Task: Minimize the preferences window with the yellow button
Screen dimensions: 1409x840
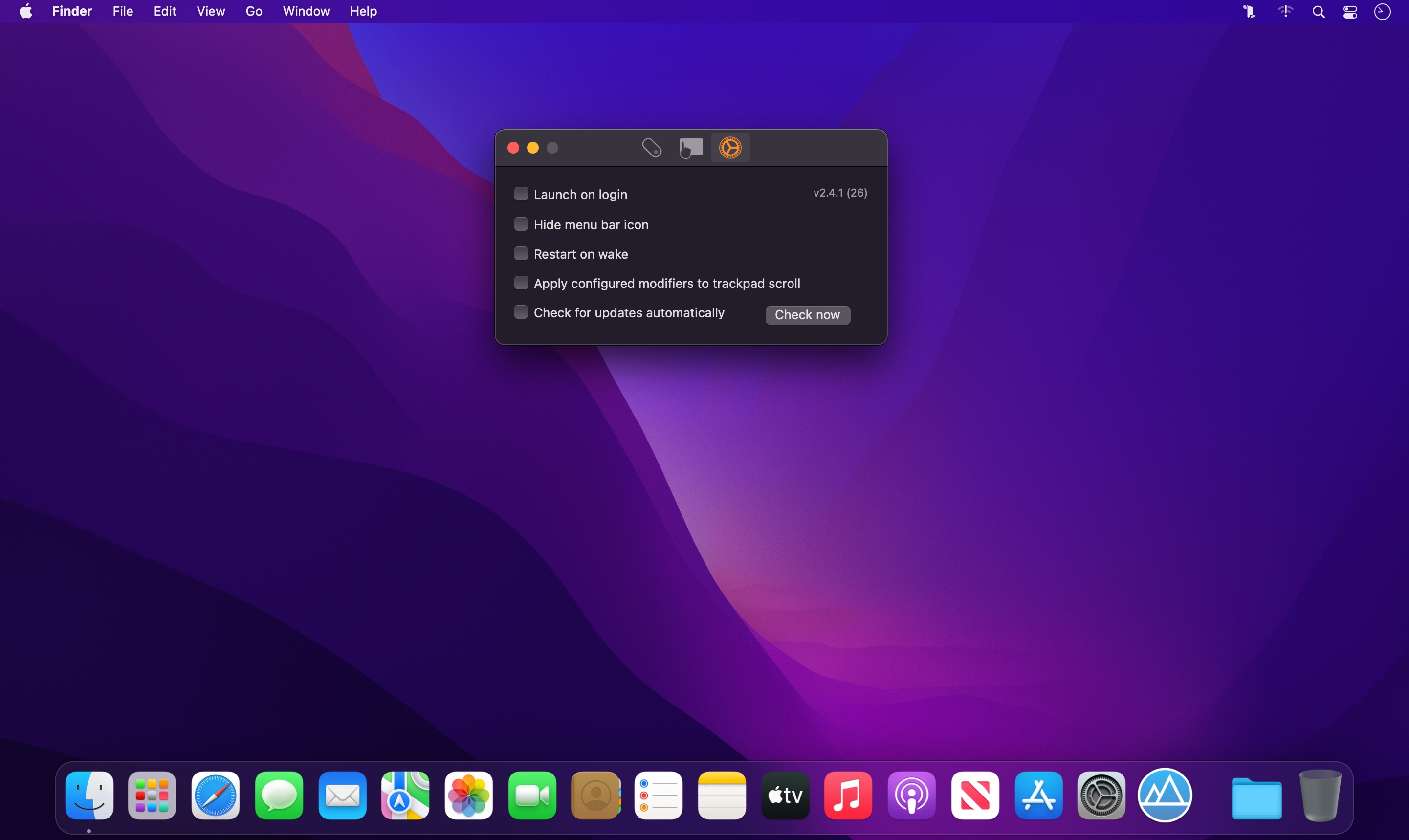Action: (x=533, y=148)
